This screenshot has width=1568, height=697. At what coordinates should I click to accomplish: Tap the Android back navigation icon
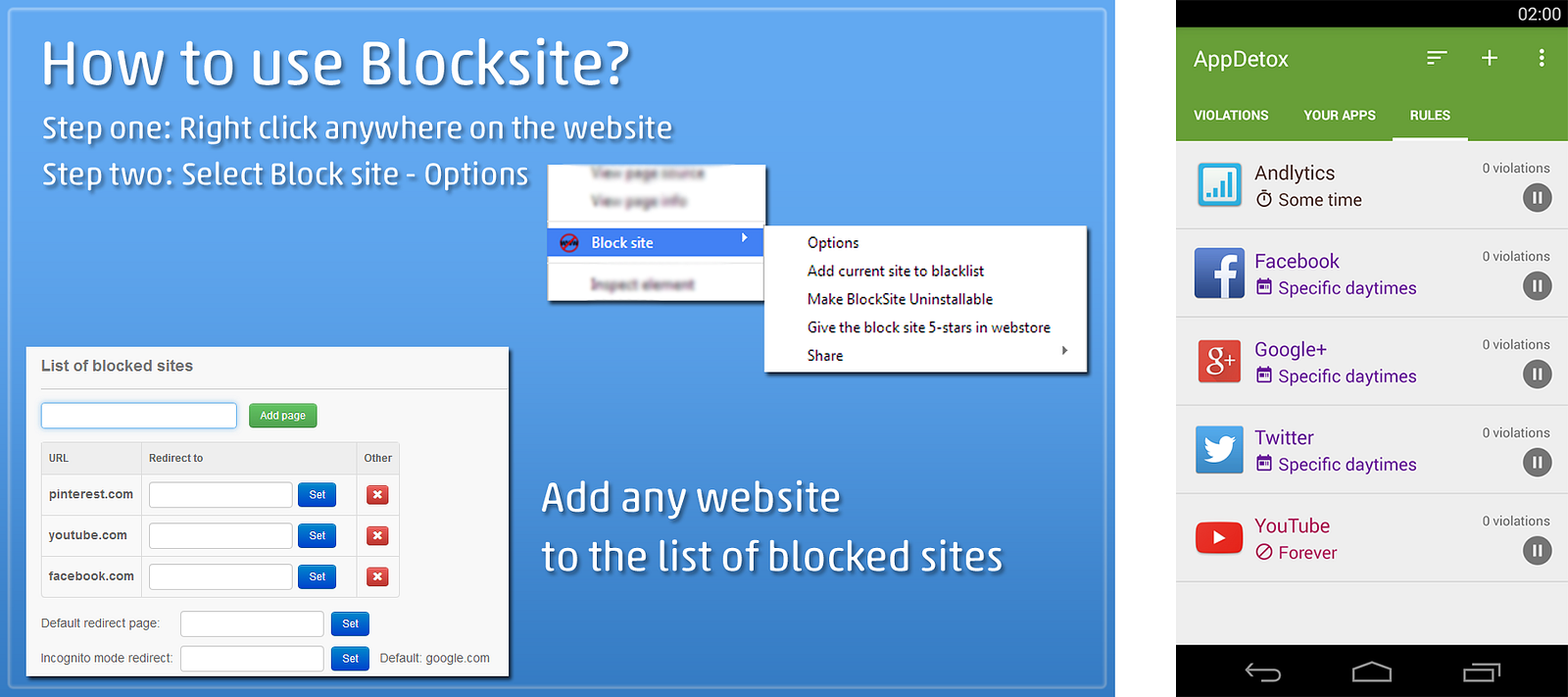click(1263, 672)
